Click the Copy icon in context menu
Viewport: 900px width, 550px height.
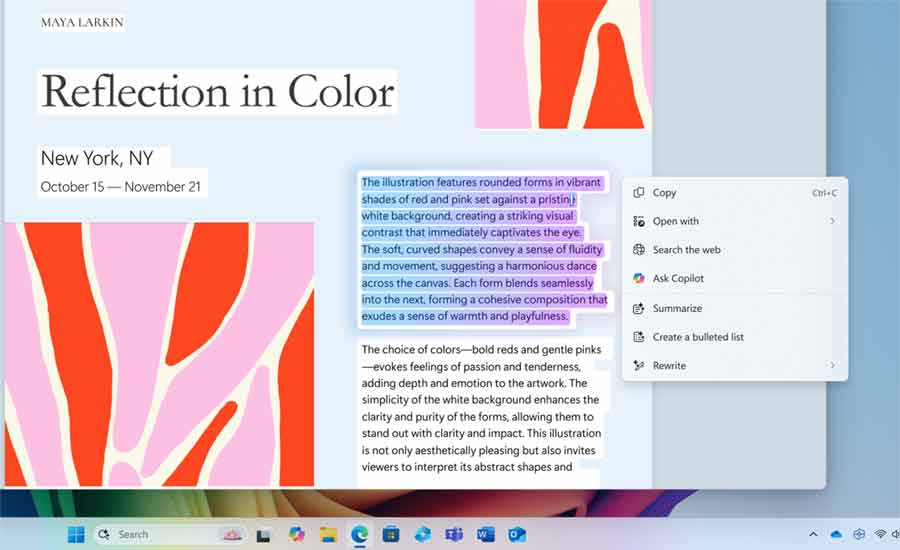tap(638, 193)
